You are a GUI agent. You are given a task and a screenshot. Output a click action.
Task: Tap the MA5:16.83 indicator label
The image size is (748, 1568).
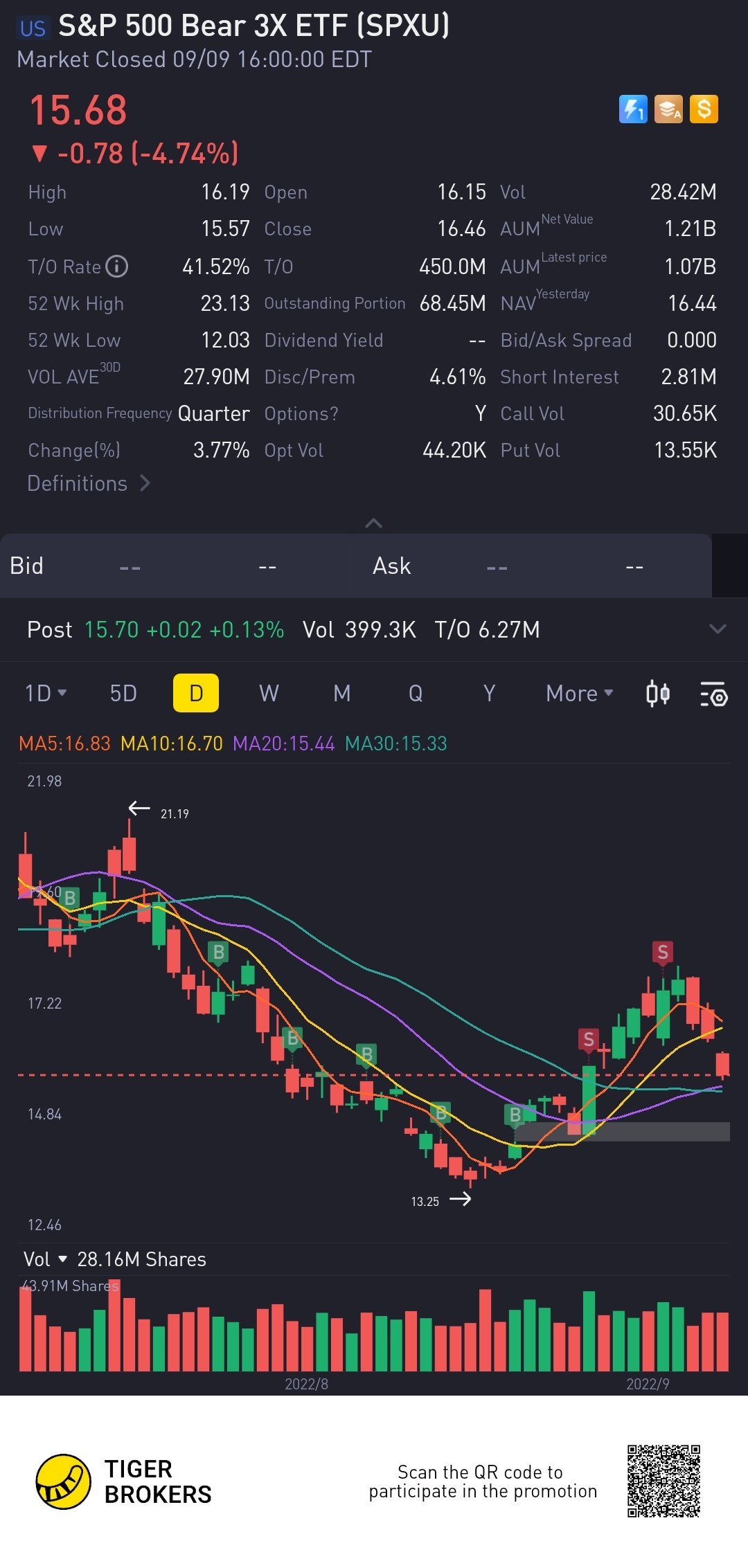[x=64, y=744]
